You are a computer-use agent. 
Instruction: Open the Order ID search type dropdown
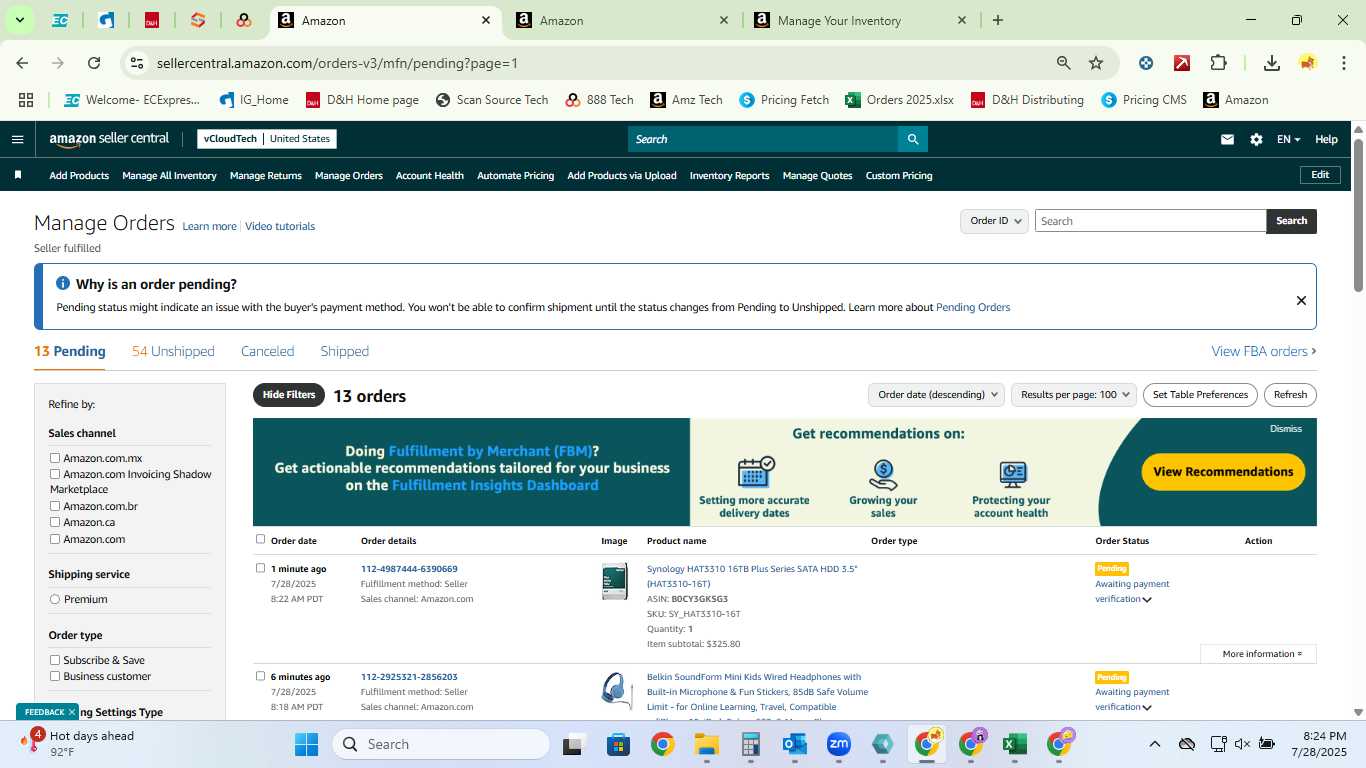tap(994, 221)
